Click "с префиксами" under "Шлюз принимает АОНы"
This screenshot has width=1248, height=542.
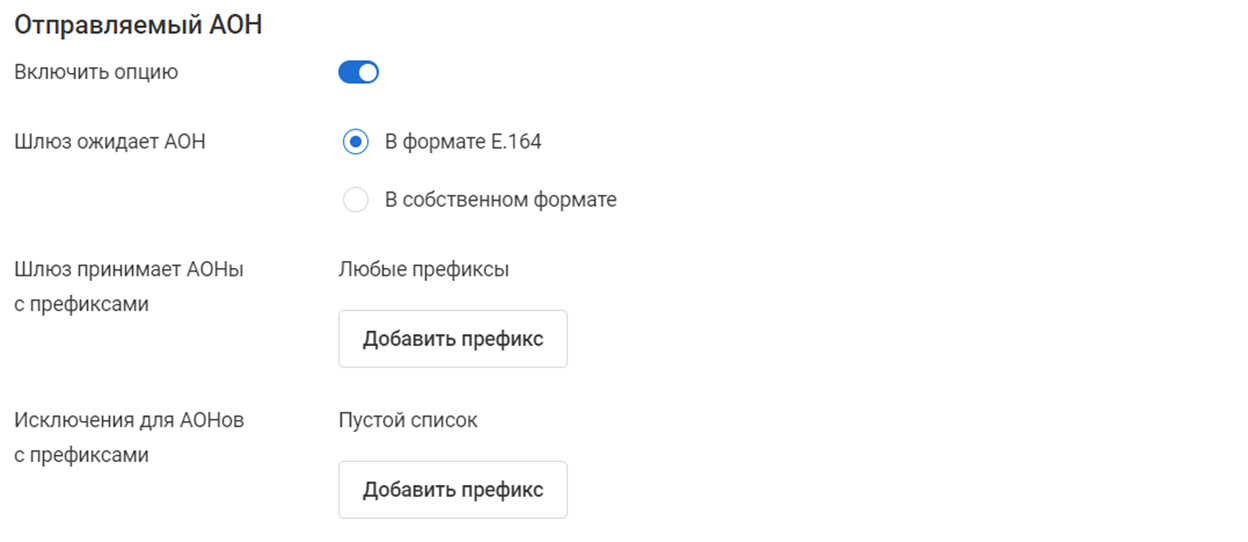click(x=81, y=304)
